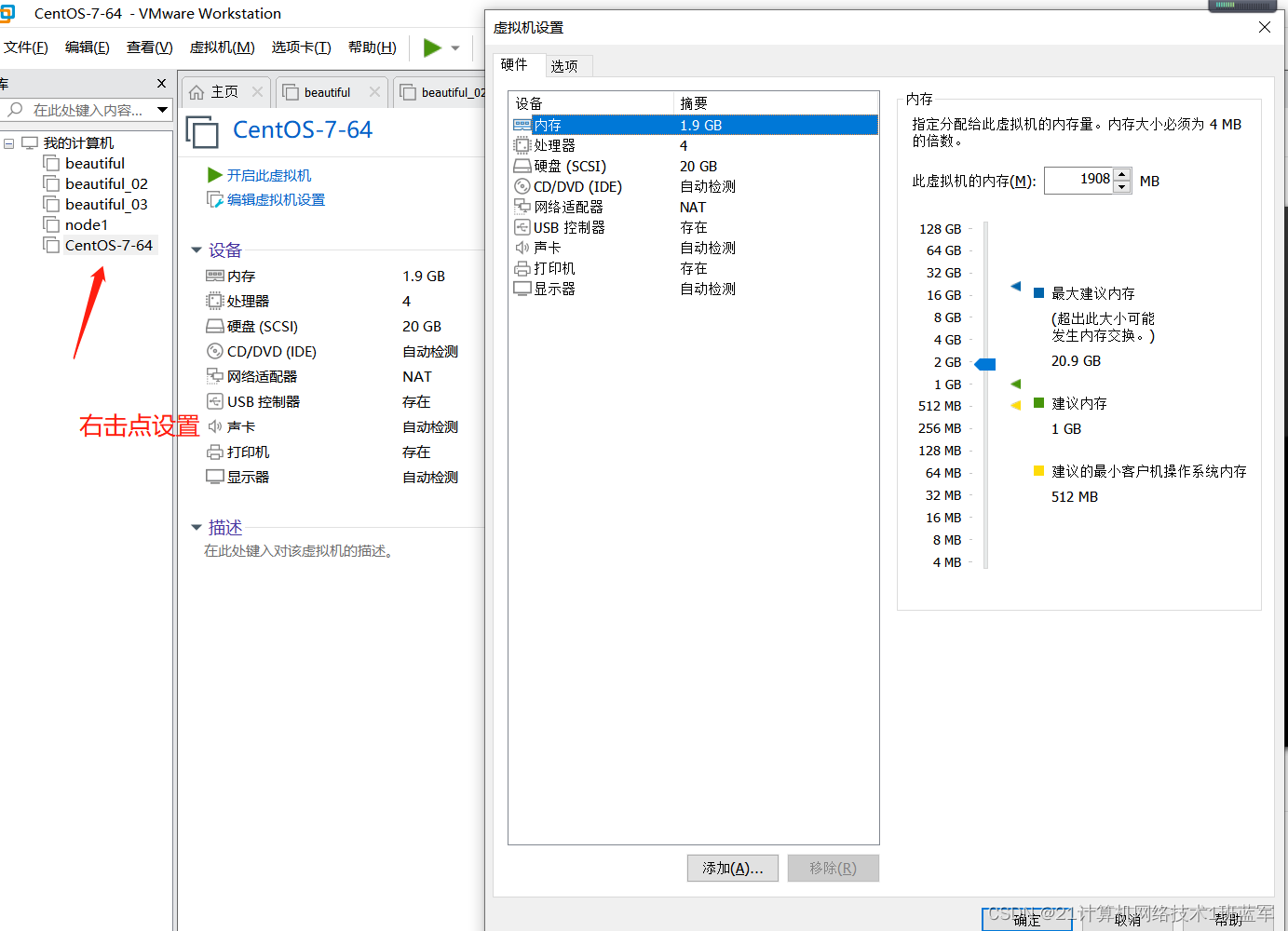Click the green Power On play icon in toolbar
This screenshot has height=931, width=1288.
pyautogui.click(x=432, y=47)
